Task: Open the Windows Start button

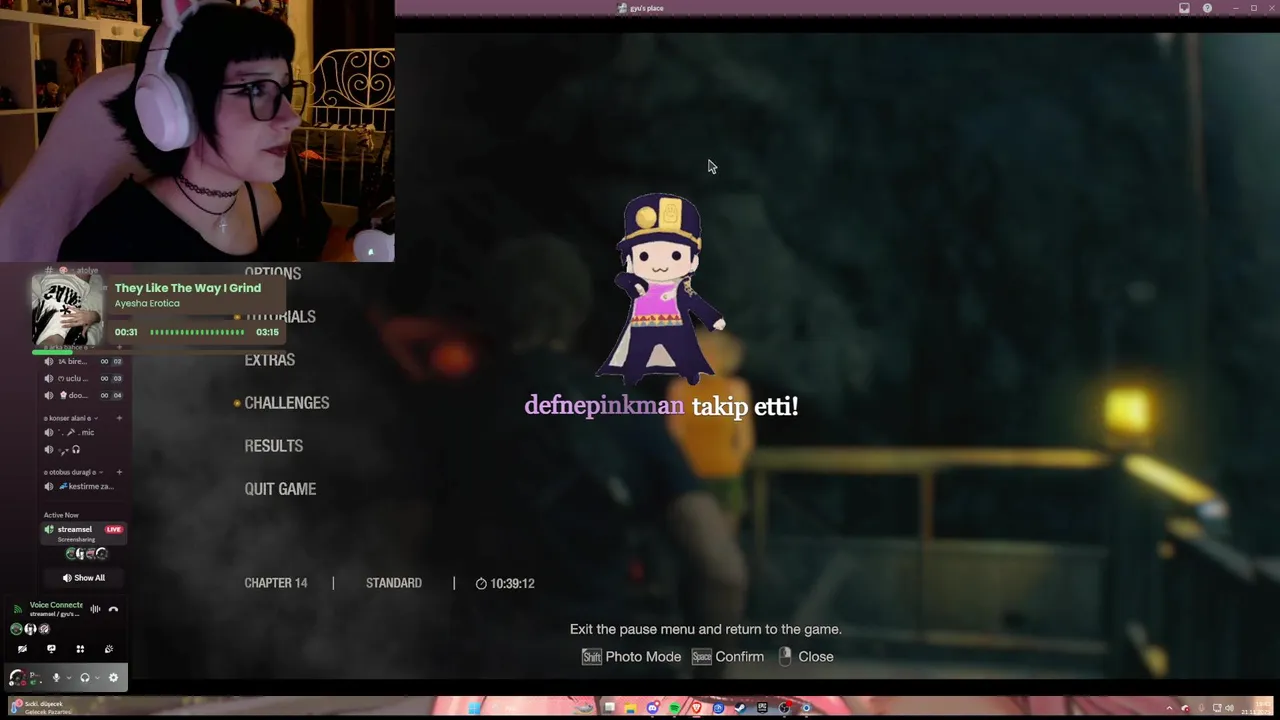Action: tap(474, 708)
